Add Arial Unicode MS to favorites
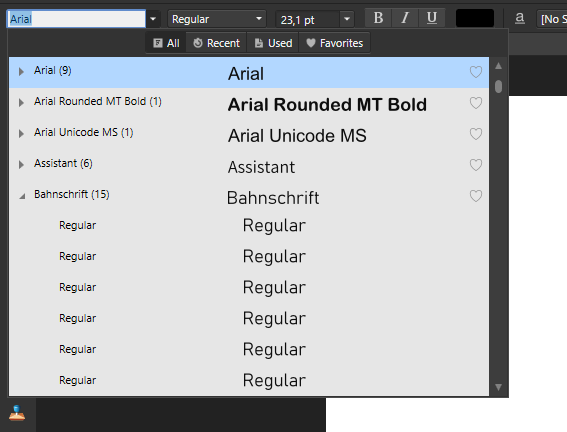 (x=476, y=134)
